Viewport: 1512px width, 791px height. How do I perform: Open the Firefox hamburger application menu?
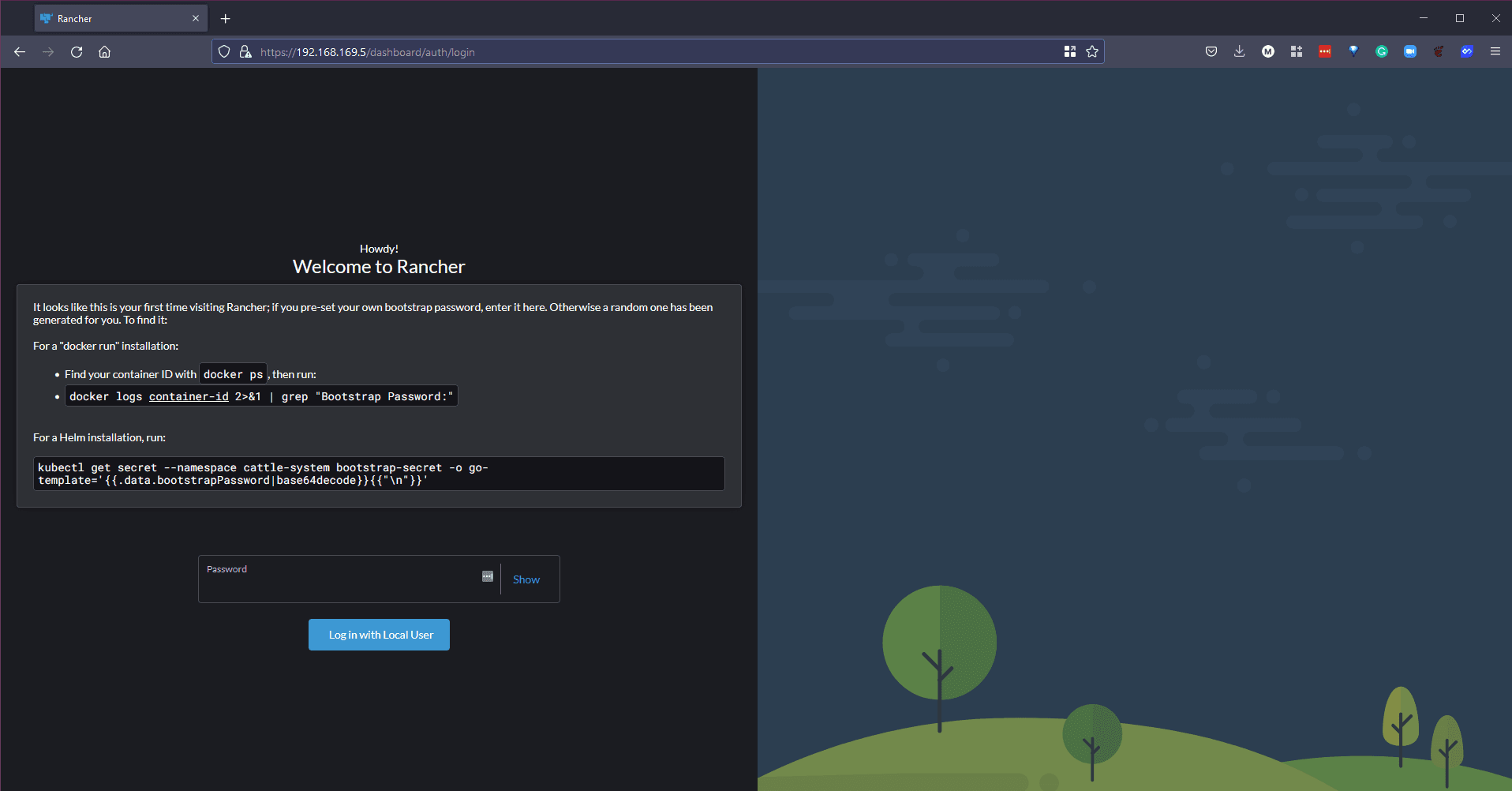coord(1495,52)
